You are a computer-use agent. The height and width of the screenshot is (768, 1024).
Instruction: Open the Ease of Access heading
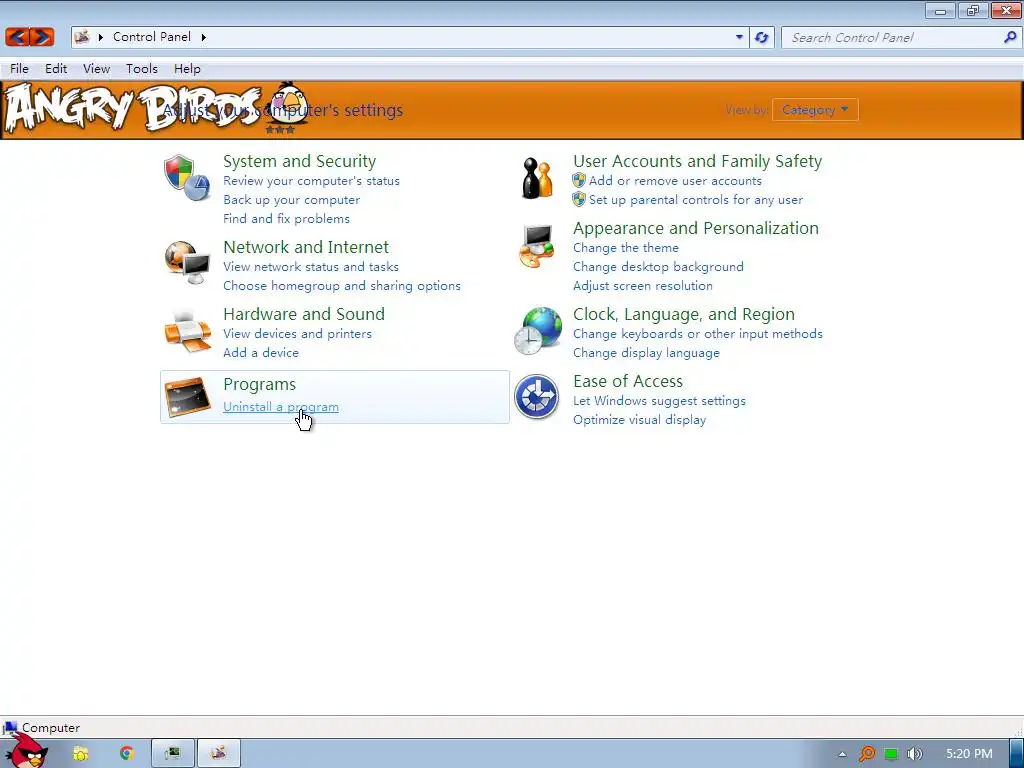click(x=628, y=381)
